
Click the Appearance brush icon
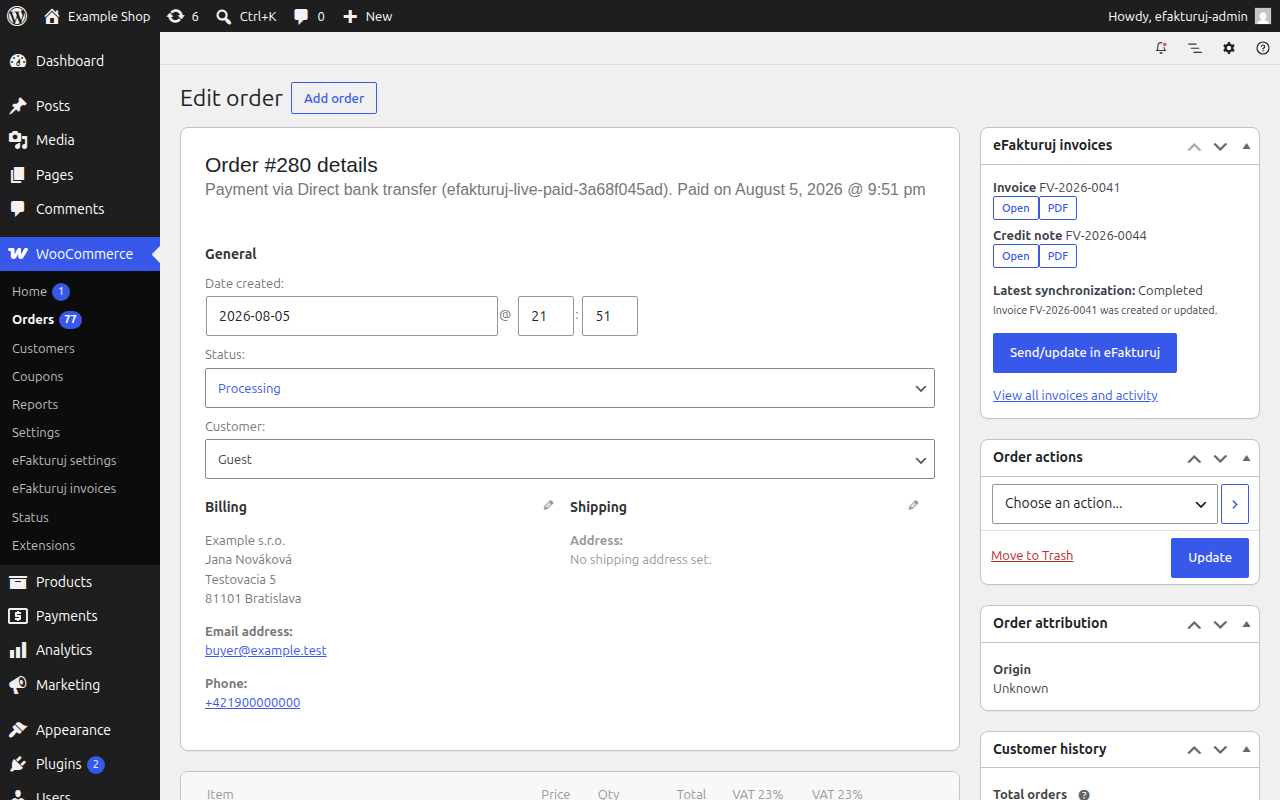pyautogui.click(x=18, y=730)
